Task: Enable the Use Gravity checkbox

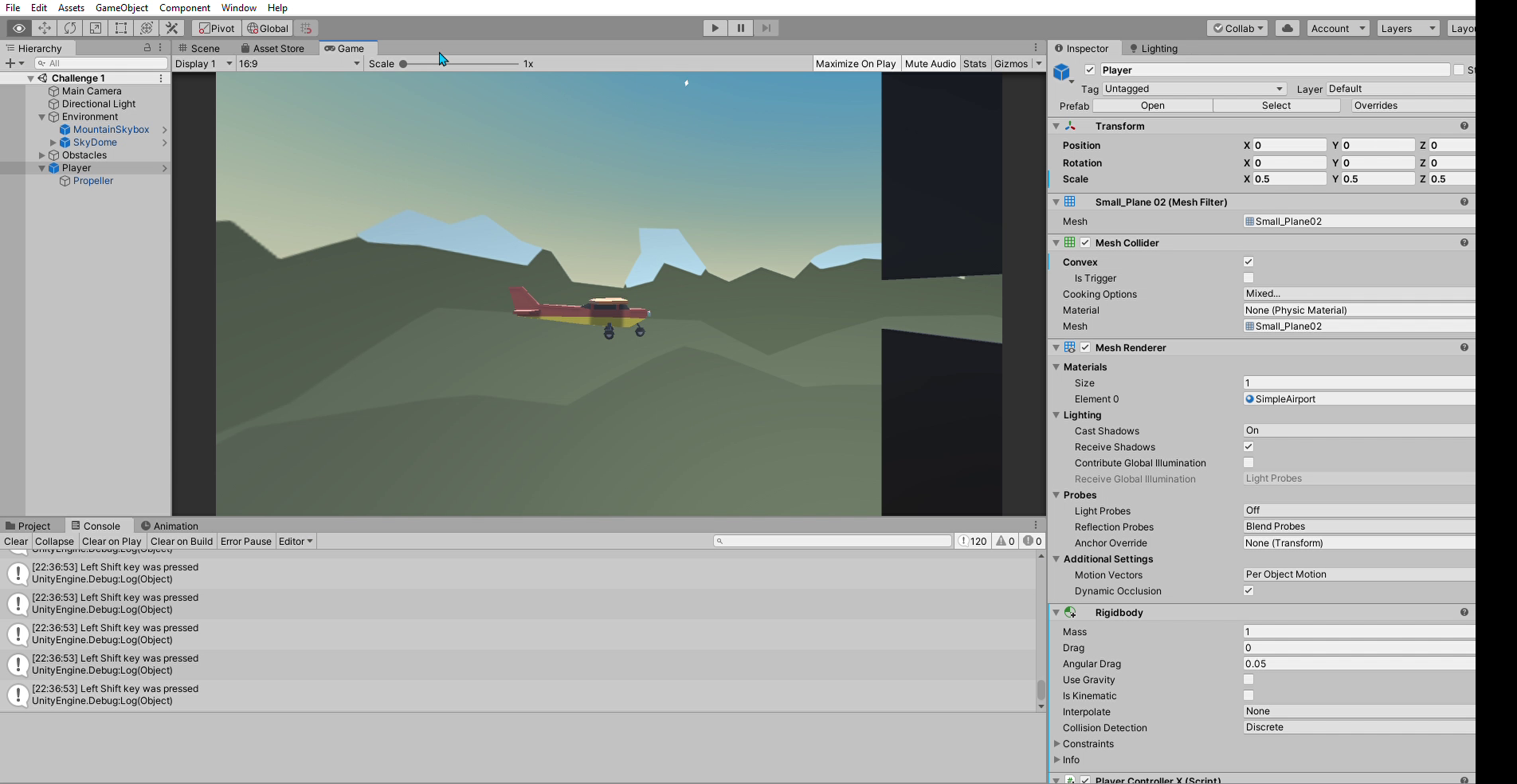Action: point(1248,680)
